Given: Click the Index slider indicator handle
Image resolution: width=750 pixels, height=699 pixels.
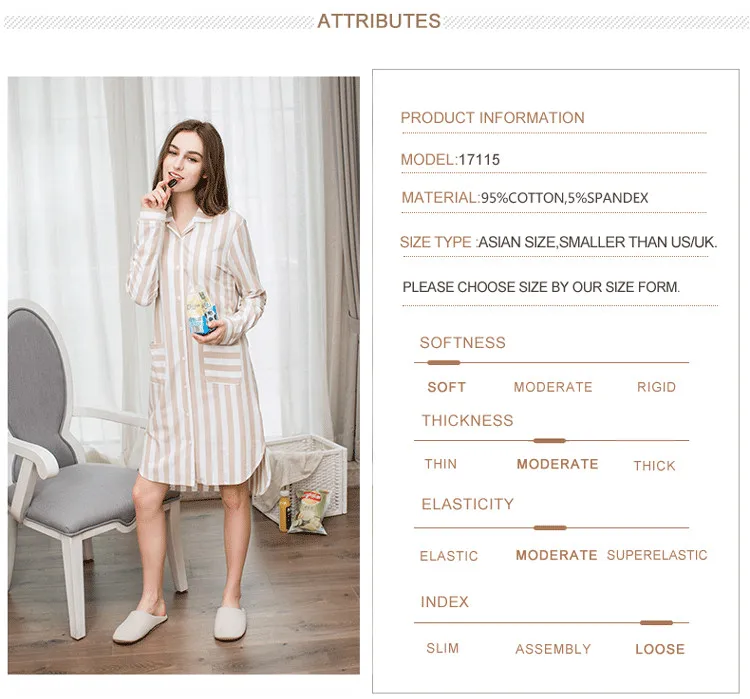Looking at the screenshot, I should [656, 622].
